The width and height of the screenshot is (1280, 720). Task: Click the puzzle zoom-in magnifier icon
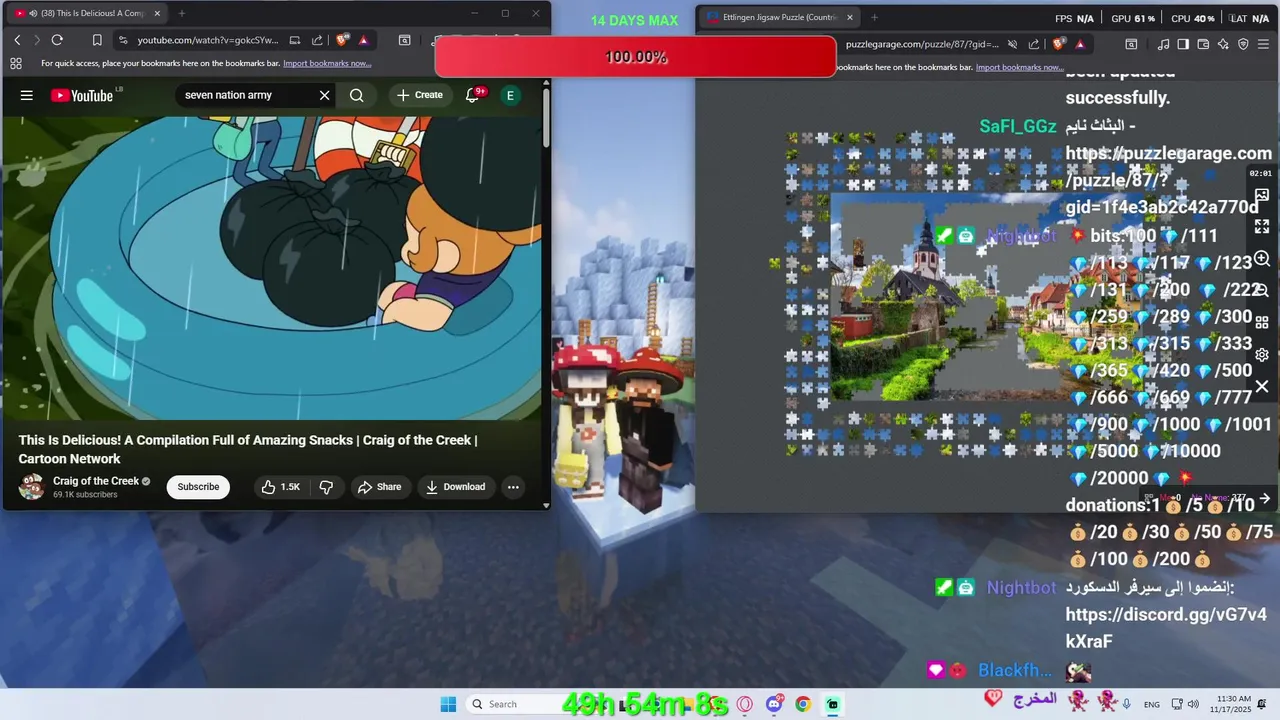1262,259
